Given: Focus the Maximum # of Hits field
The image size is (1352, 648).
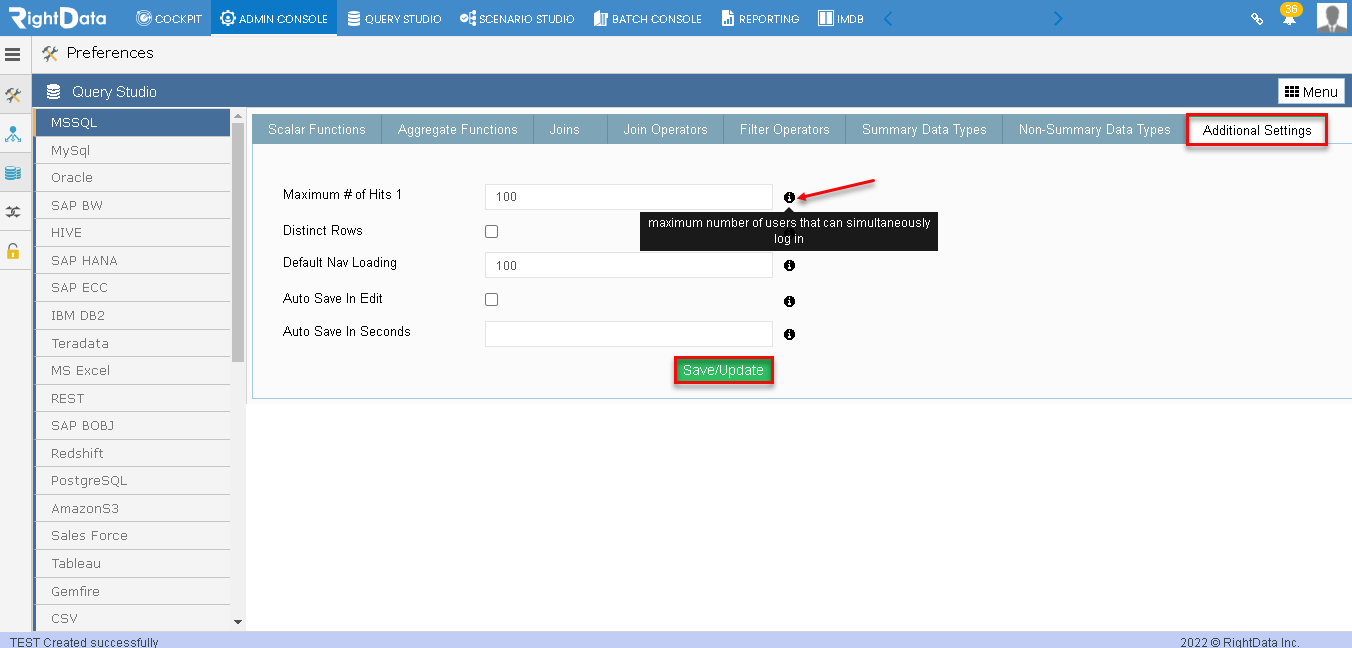Looking at the screenshot, I should (x=629, y=197).
